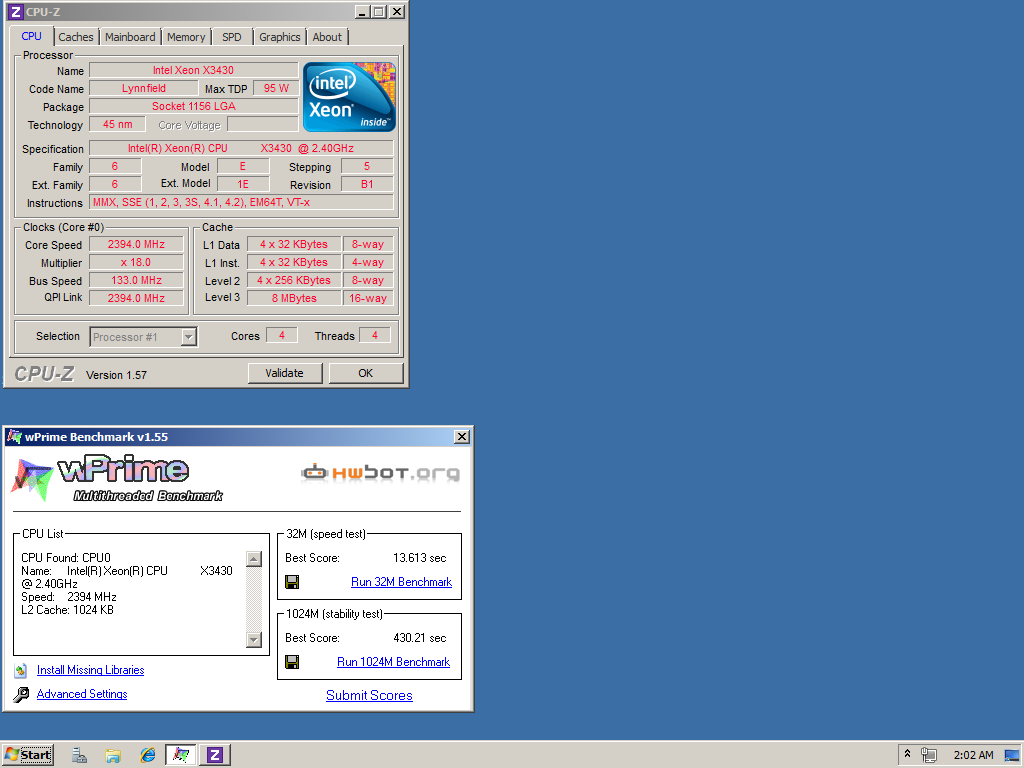Minimize the CPU-Z window
Image resolution: width=1024 pixels, height=768 pixels.
coord(362,12)
